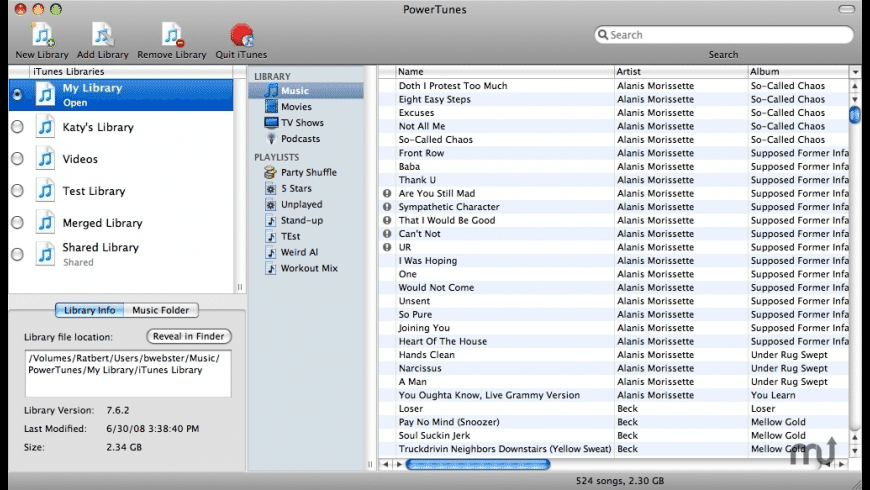Click the TV Shows screen icon
Image resolution: width=870 pixels, height=490 pixels.
[271, 123]
